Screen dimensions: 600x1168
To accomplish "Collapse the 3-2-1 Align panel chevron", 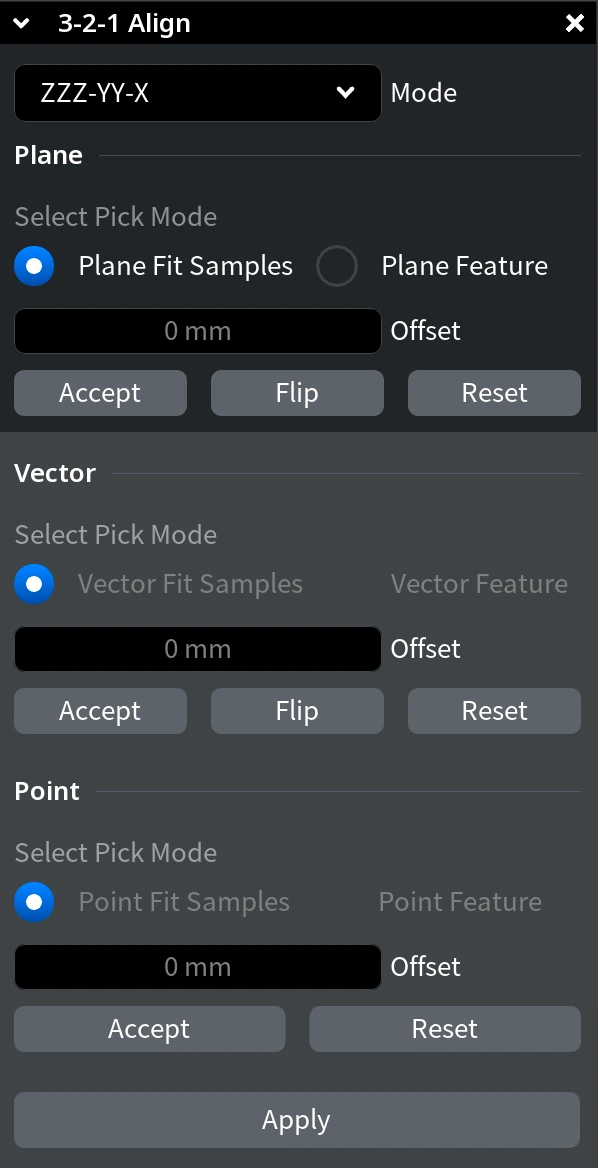I will [x=24, y=23].
